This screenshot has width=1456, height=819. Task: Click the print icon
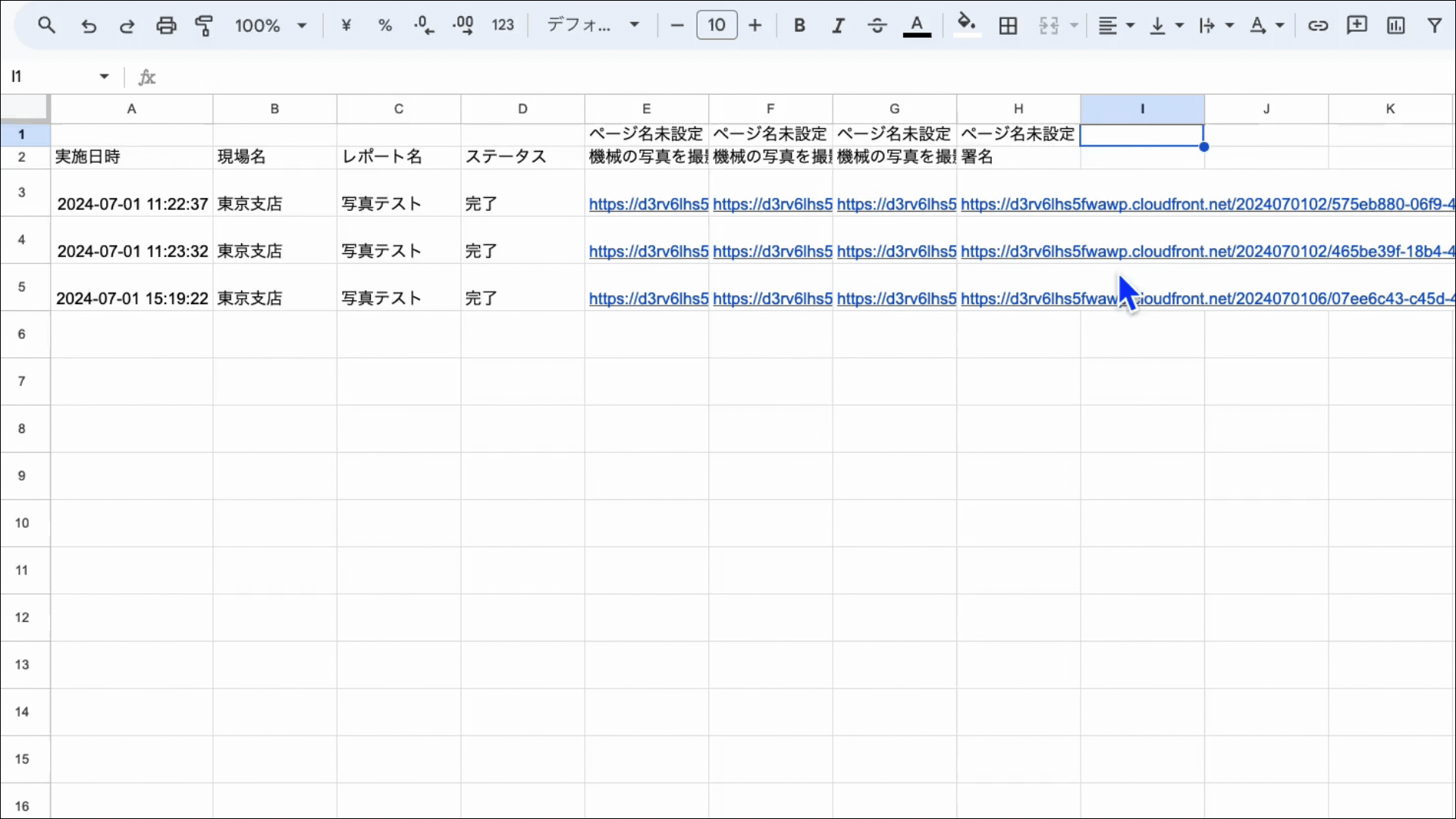pos(166,26)
